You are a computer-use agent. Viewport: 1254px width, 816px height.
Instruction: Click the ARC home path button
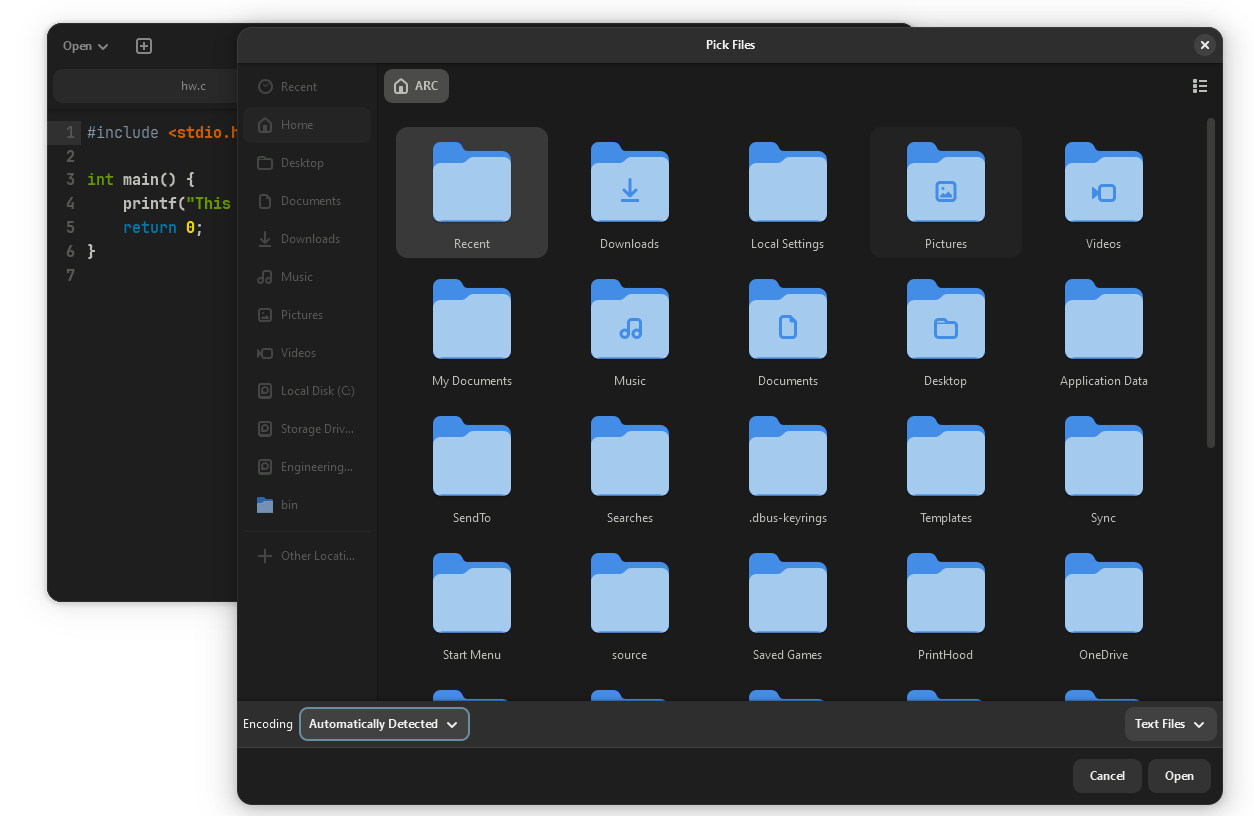click(x=416, y=86)
